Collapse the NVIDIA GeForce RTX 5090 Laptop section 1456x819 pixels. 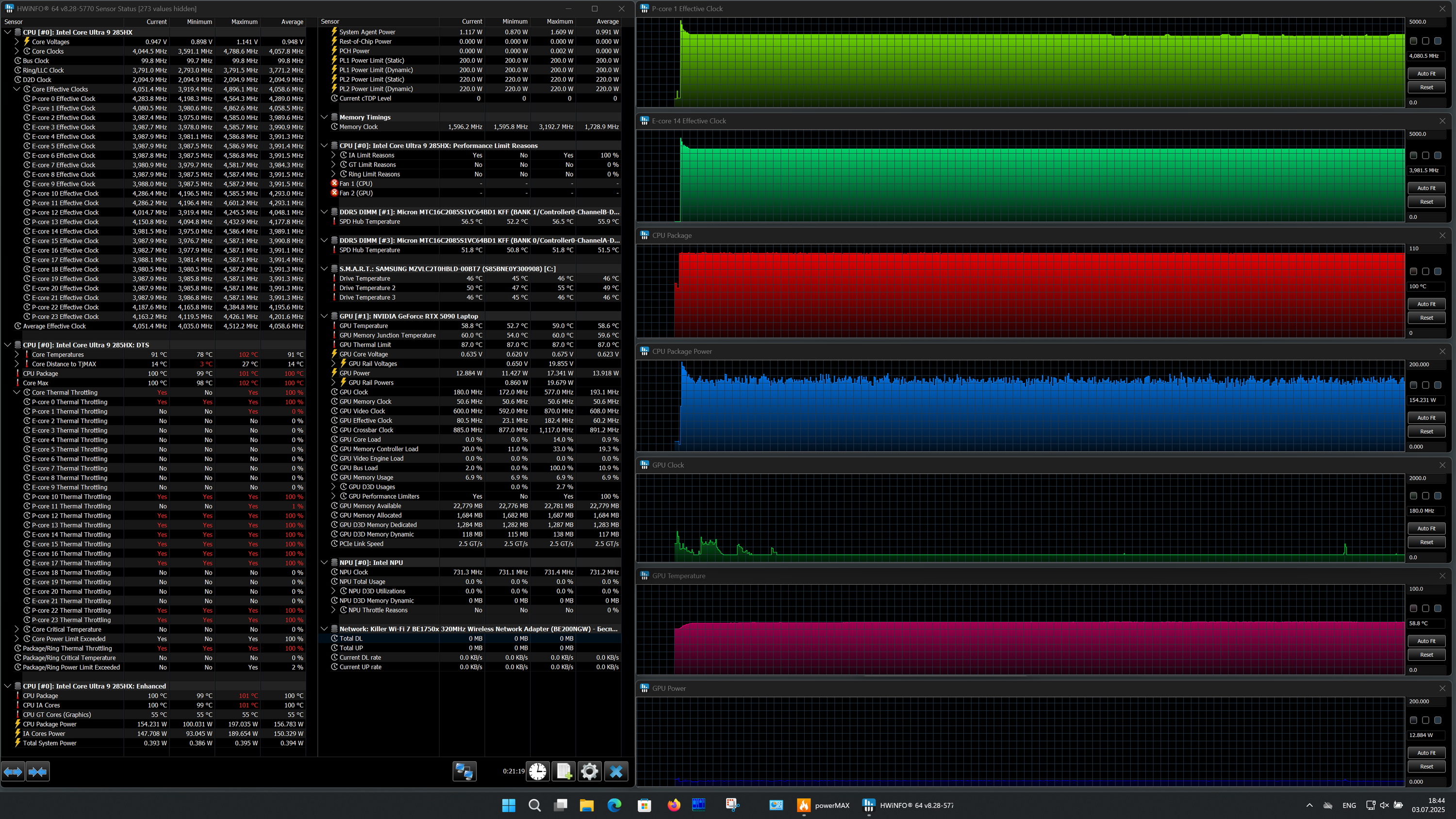(x=324, y=316)
